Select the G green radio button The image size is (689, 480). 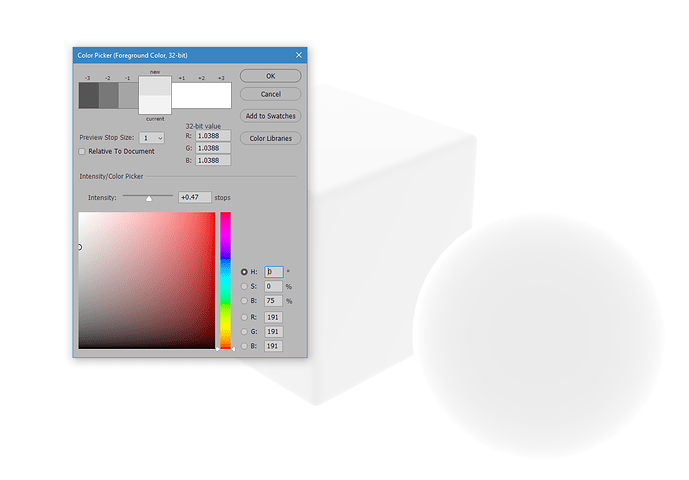coord(244,332)
